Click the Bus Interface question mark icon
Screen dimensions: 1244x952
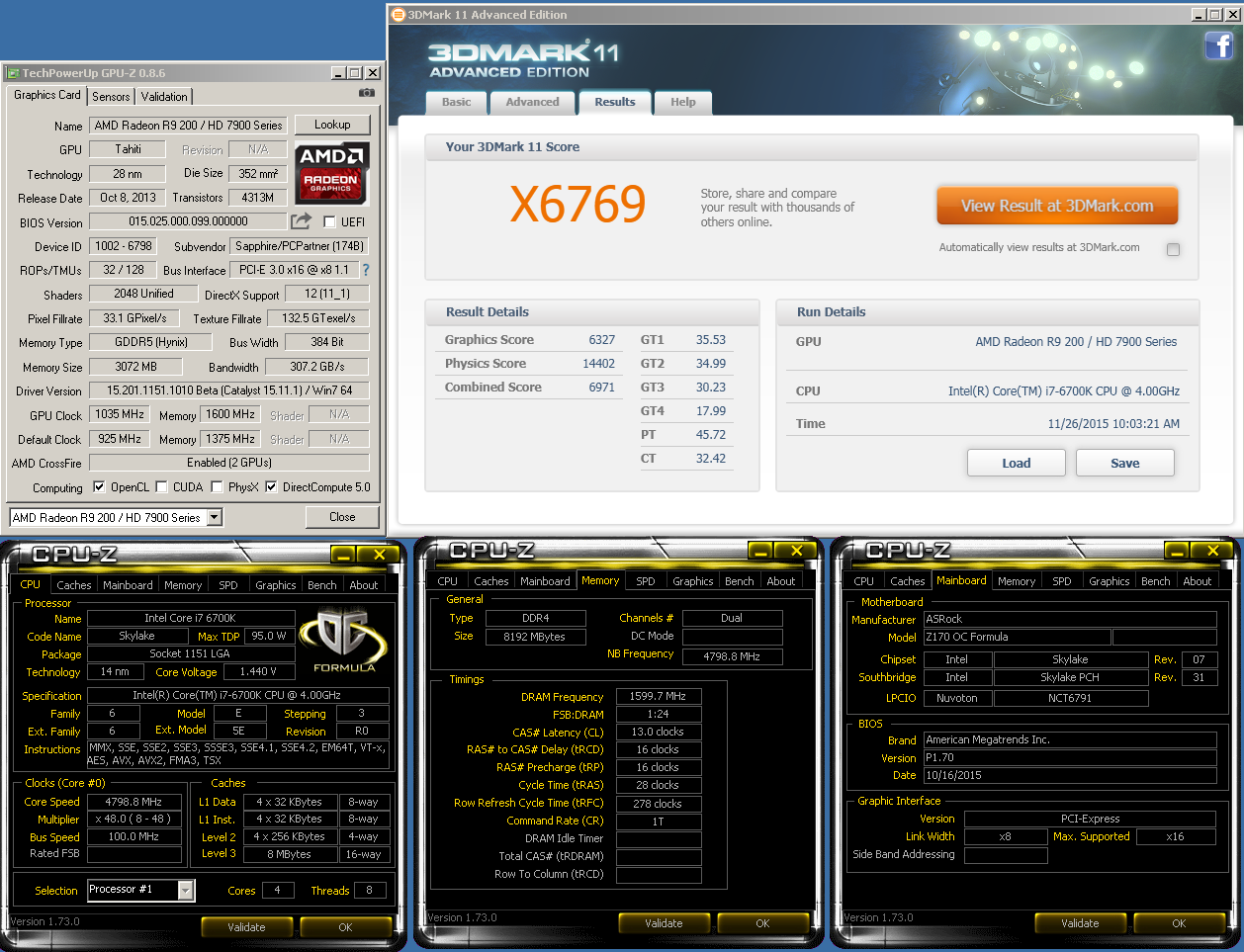click(x=366, y=270)
